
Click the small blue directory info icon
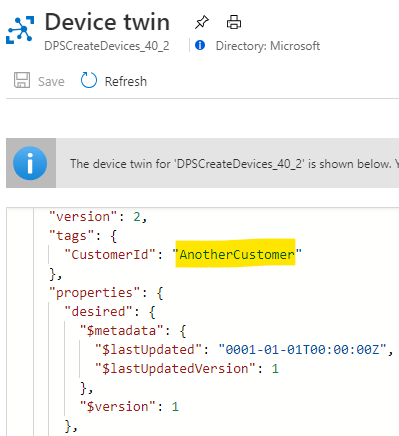(200, 45)
